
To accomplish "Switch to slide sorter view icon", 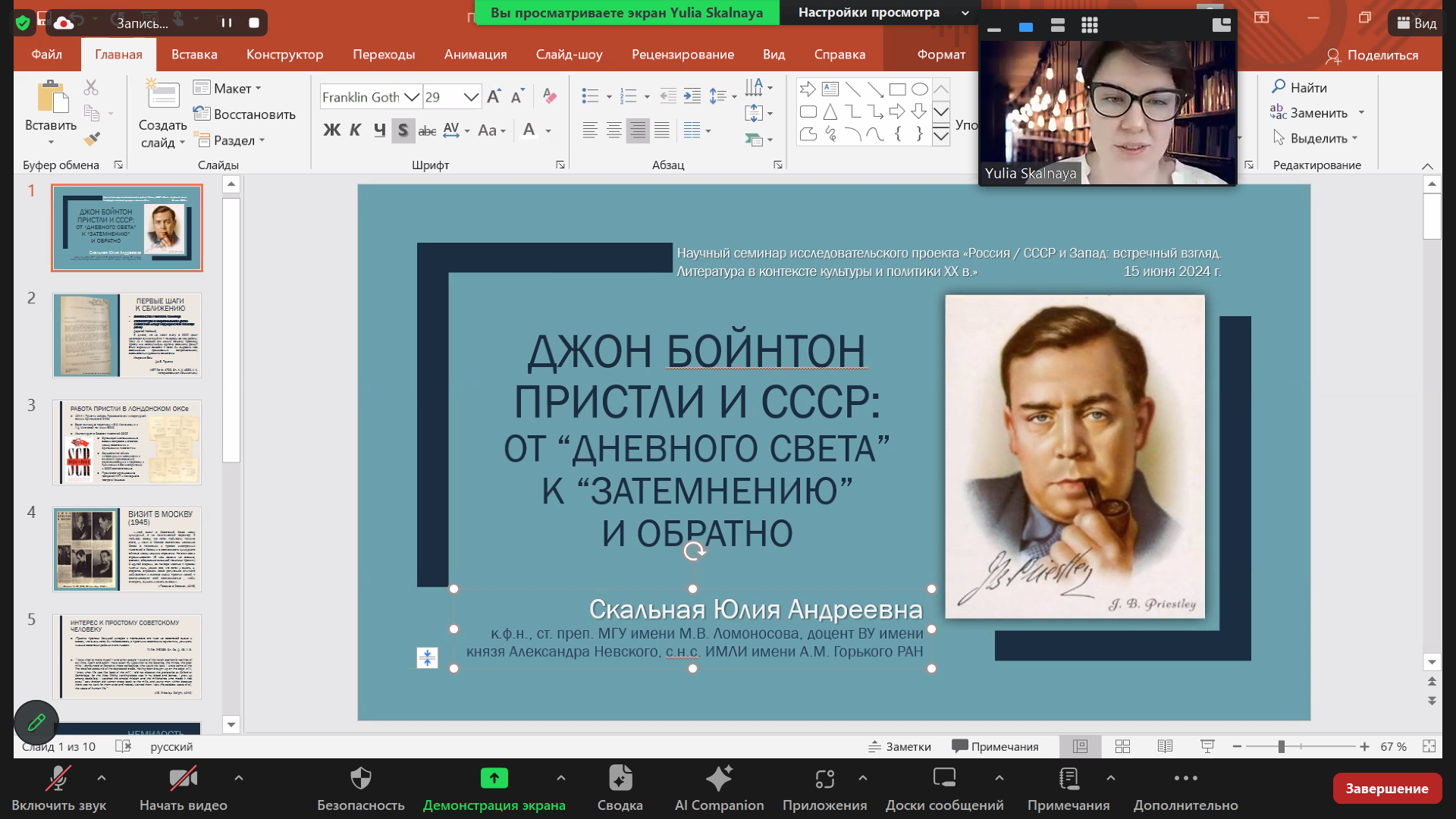I will (x=1123, y=747).
